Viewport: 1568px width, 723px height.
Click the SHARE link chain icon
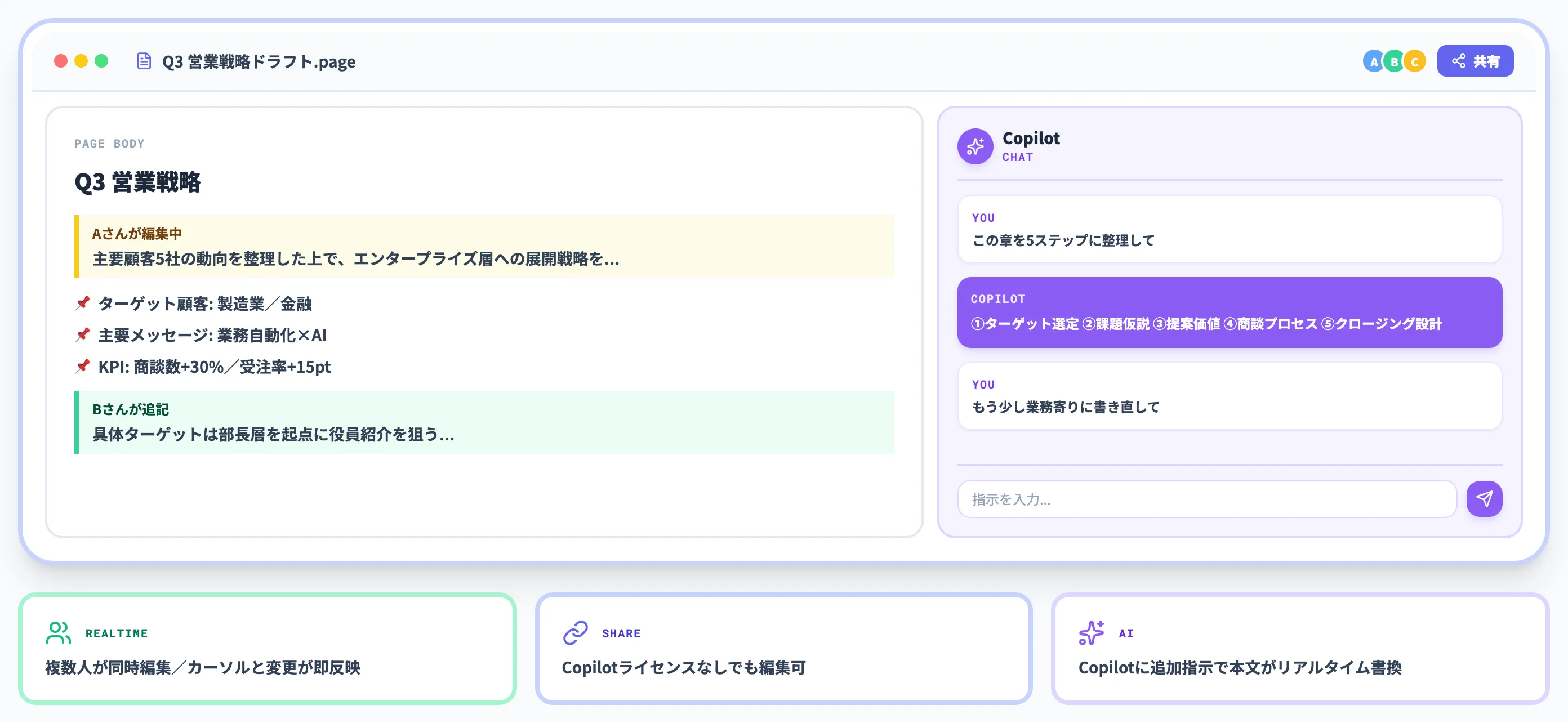(575, 633)
